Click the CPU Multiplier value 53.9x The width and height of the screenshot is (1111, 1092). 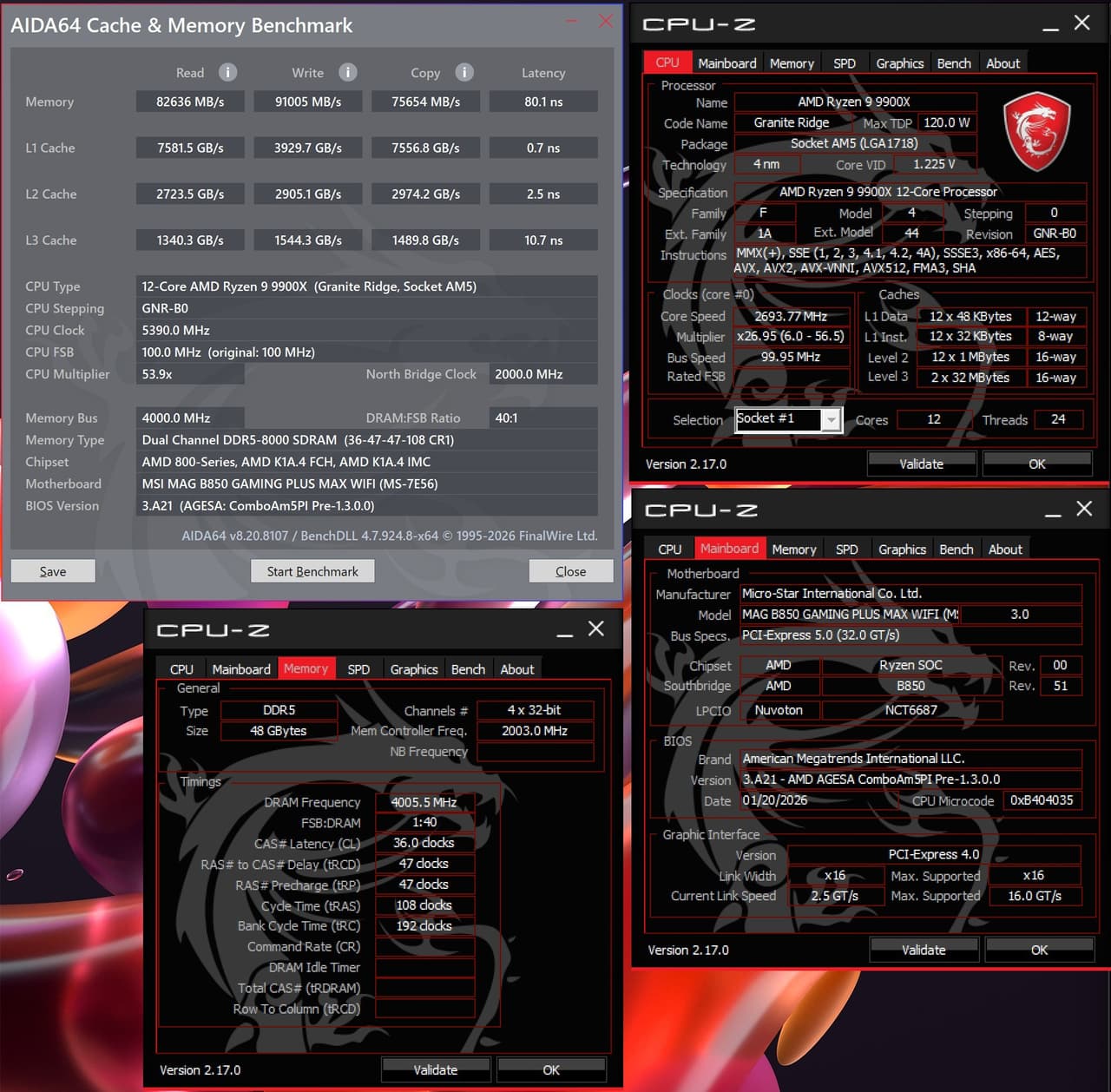point(190,374)
